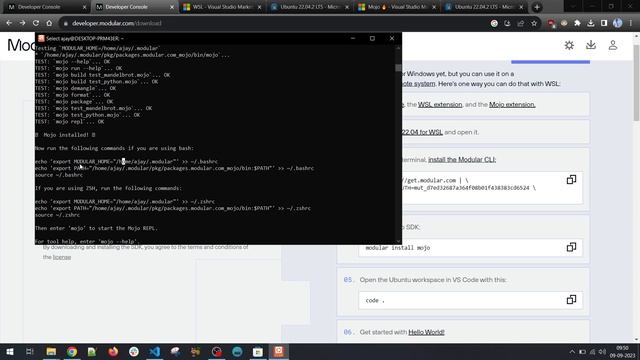This screenshot has height=360, width=640.
Task: Toggle the browser side panel
Action: (604, 23)
